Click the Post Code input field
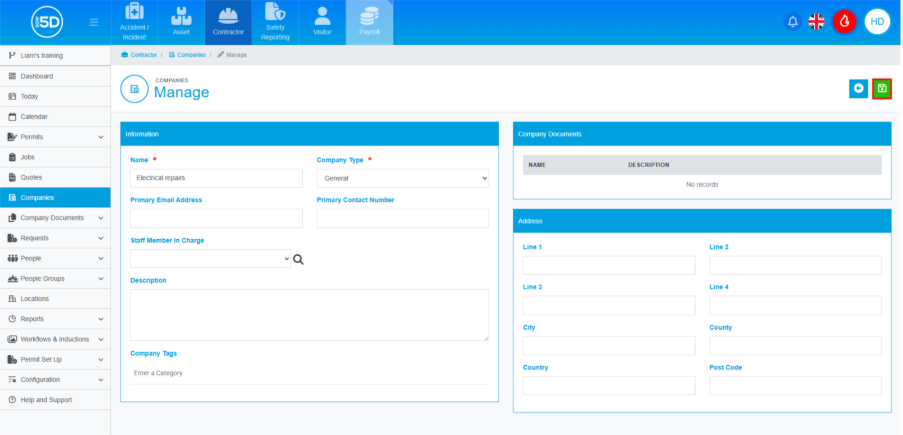 tap(795, 386)
